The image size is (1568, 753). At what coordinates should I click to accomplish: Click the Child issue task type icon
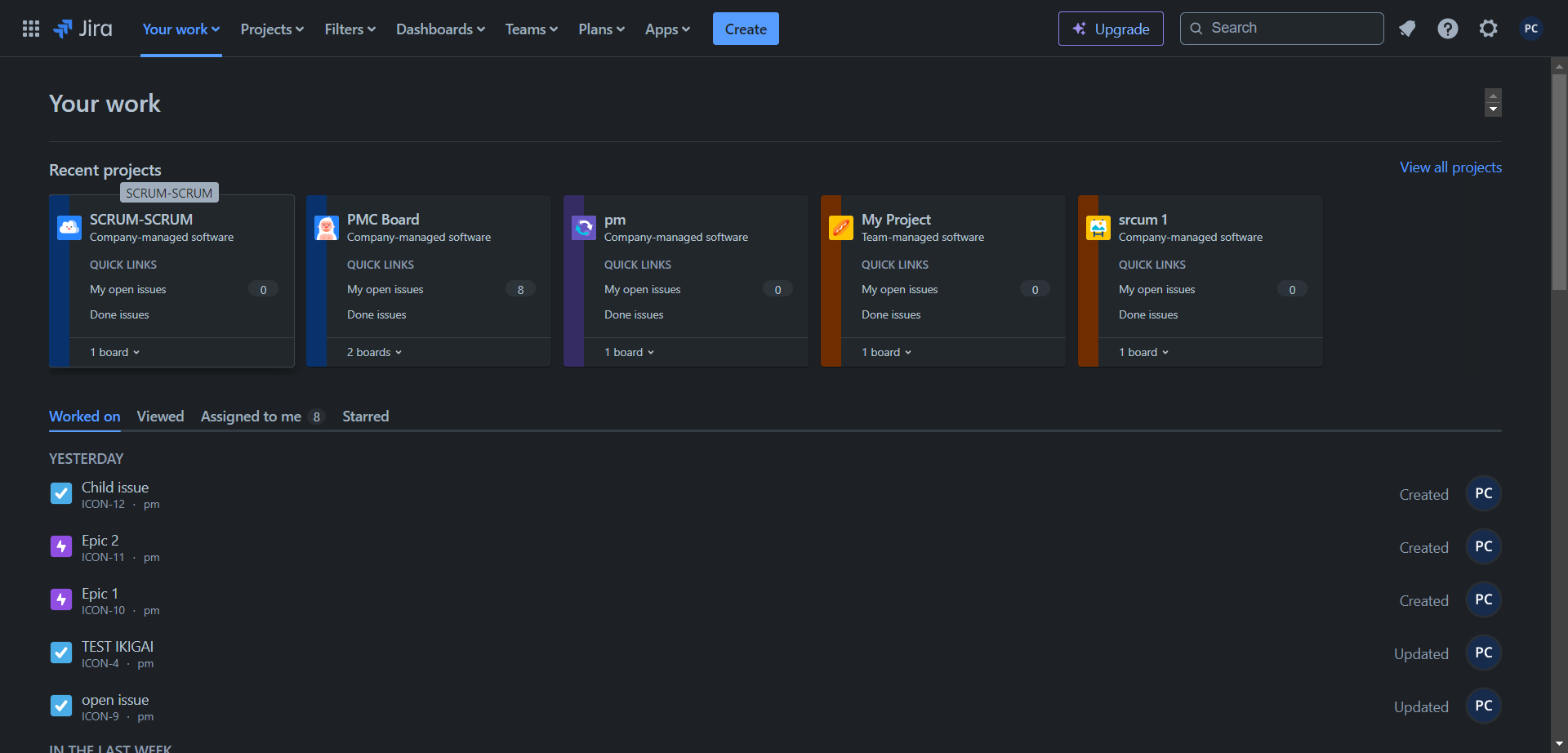click(x=61, y=493)
